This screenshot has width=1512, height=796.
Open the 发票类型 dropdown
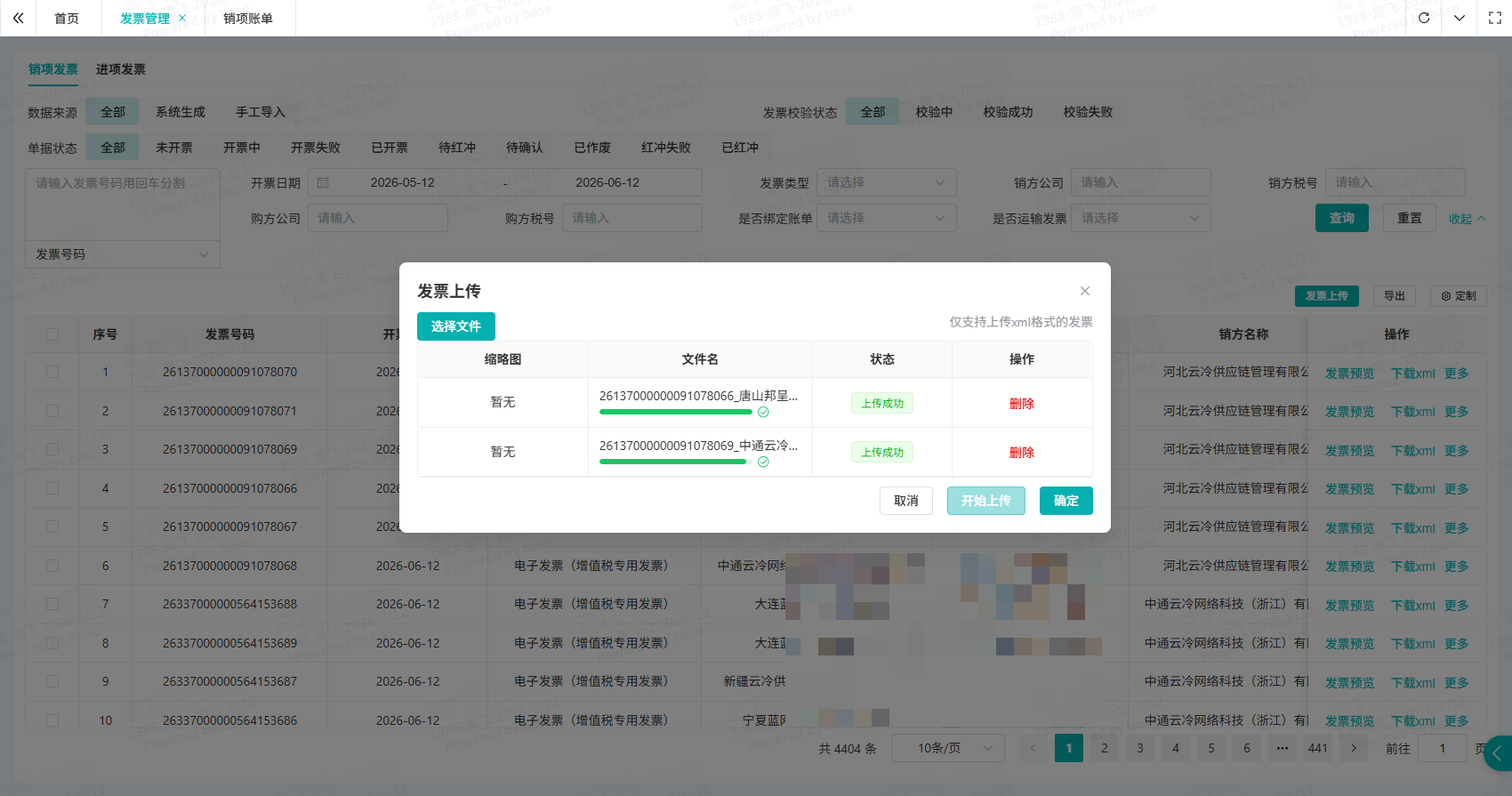point(887,182)
